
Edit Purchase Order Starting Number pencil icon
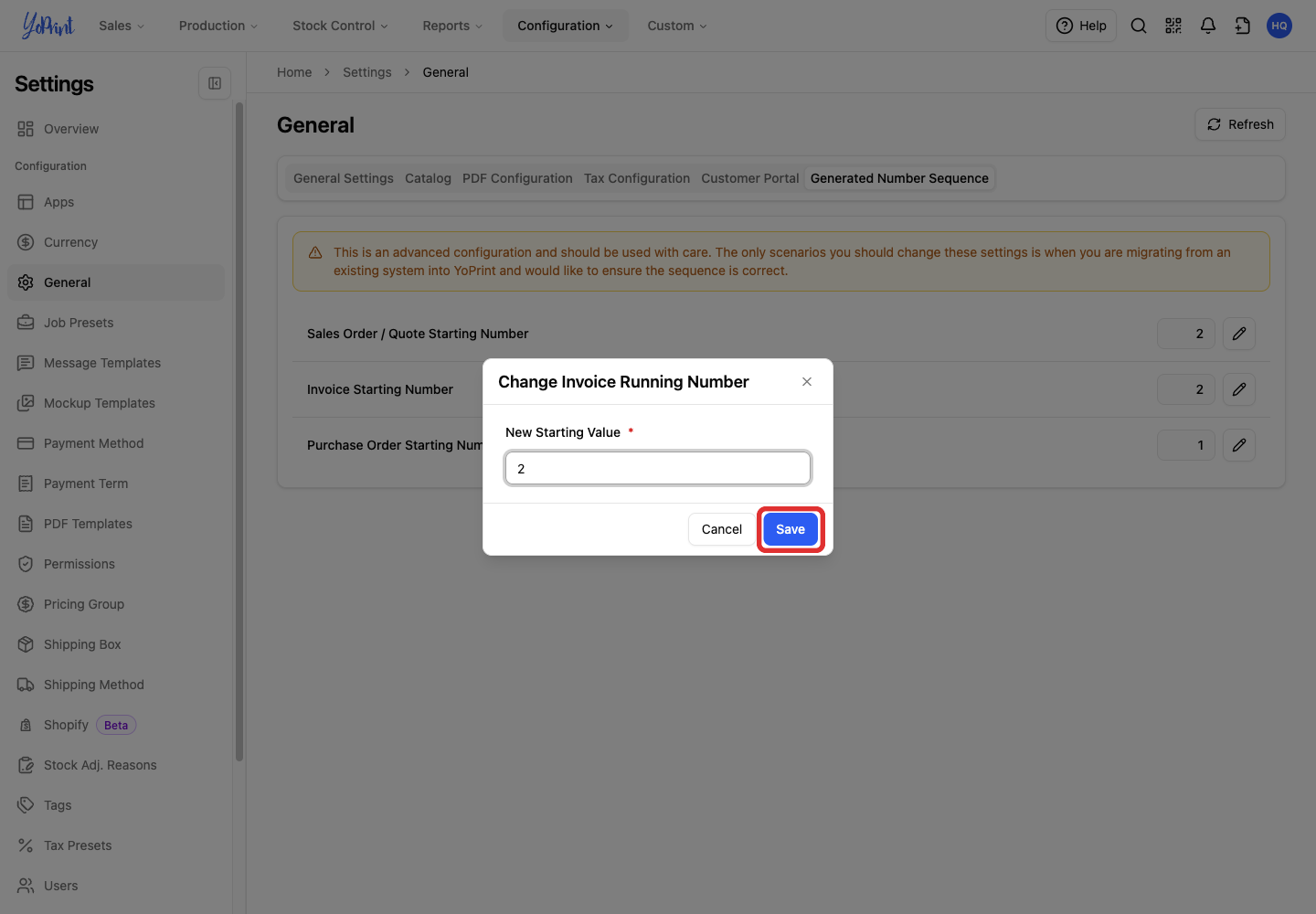pyautogui.click(x=1239, y=445)
